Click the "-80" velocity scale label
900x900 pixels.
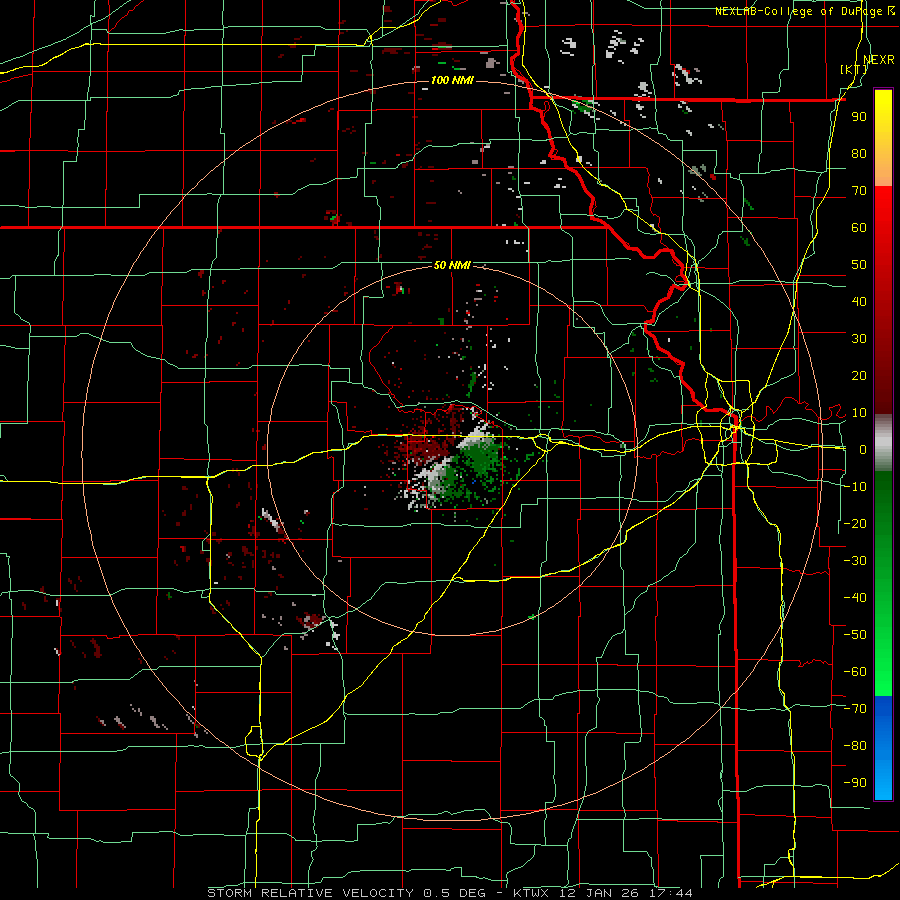(x=855, y=746)
